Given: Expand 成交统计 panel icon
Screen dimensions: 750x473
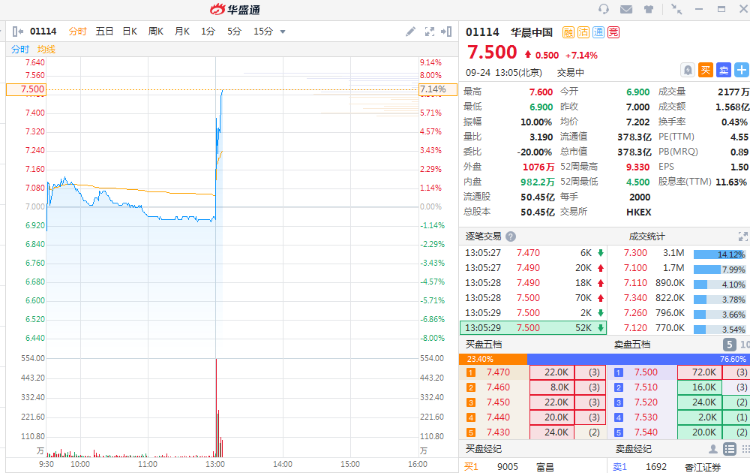Looking at the screenshot, I should pyautogui.click(x=743, y=236).
